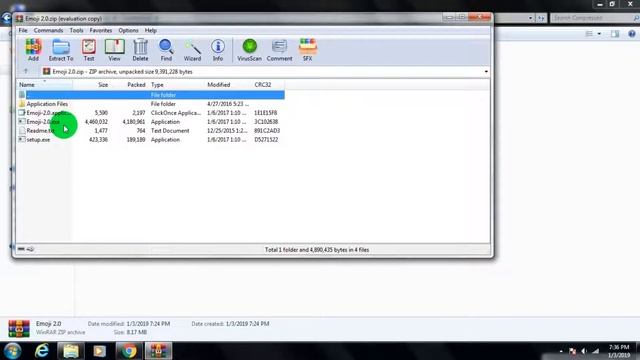Click the status bar total text
This screenshot has width=640, height=360.
(317, 250)
